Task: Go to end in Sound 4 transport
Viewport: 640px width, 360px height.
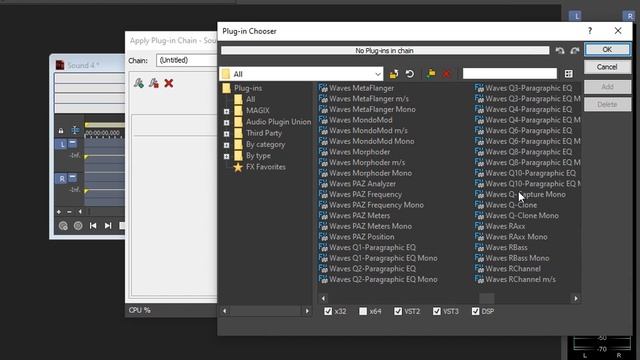Action: tap(108, 226)
